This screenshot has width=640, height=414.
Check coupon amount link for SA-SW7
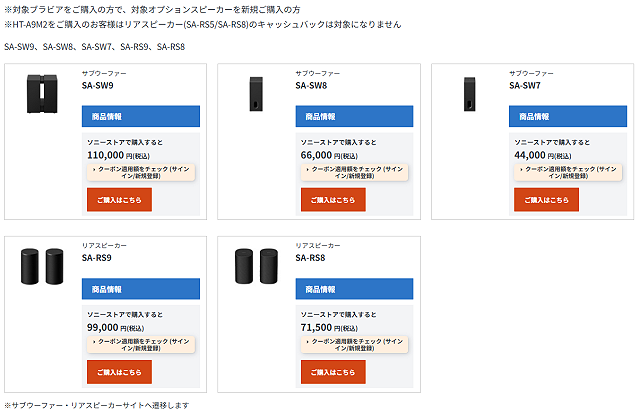568,172
